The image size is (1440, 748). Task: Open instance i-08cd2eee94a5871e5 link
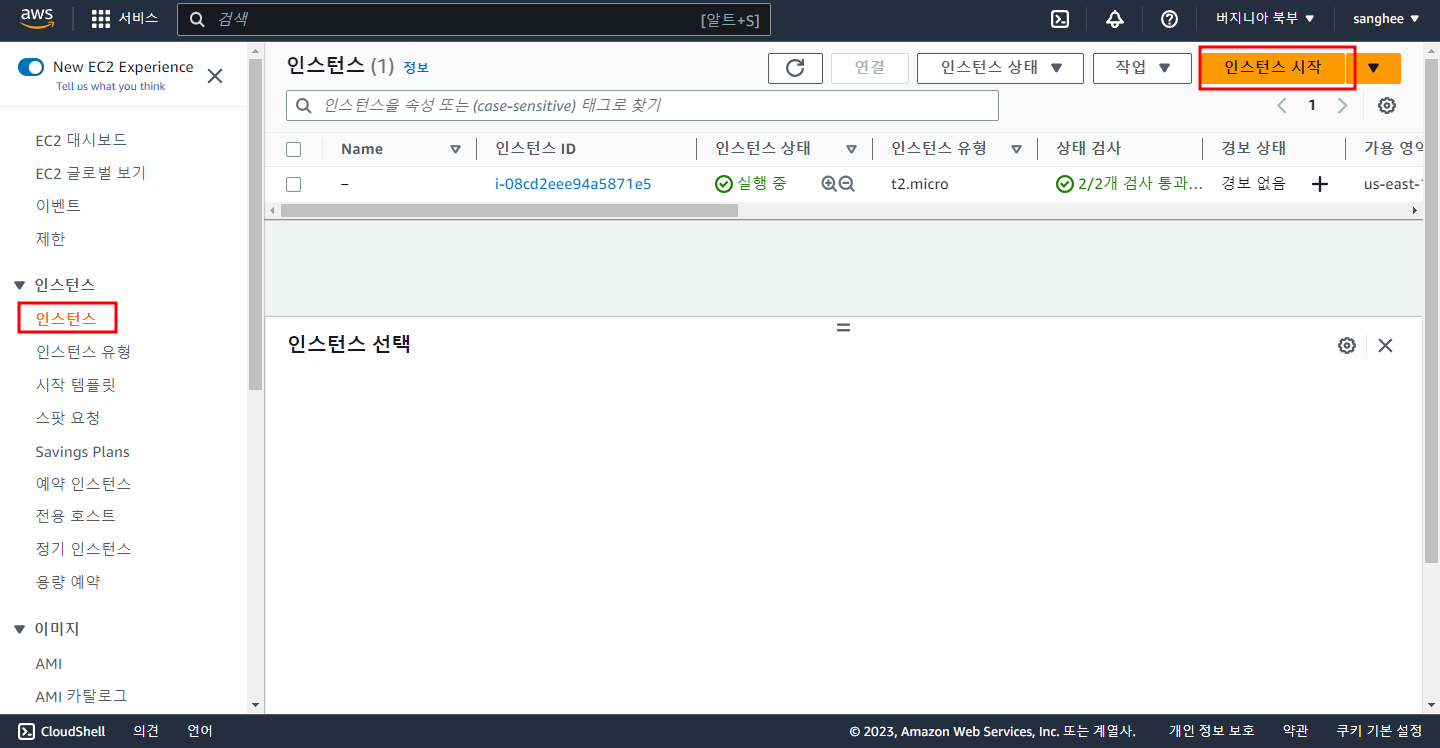(x=573, y=184)
